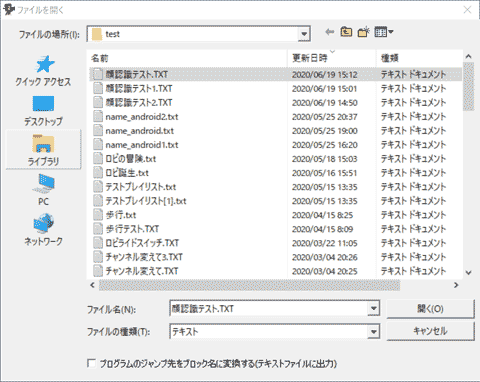Screen dimensions: 480x382
Task: Sort by the Type (種類) column header
Action: (x=419, y=58)
